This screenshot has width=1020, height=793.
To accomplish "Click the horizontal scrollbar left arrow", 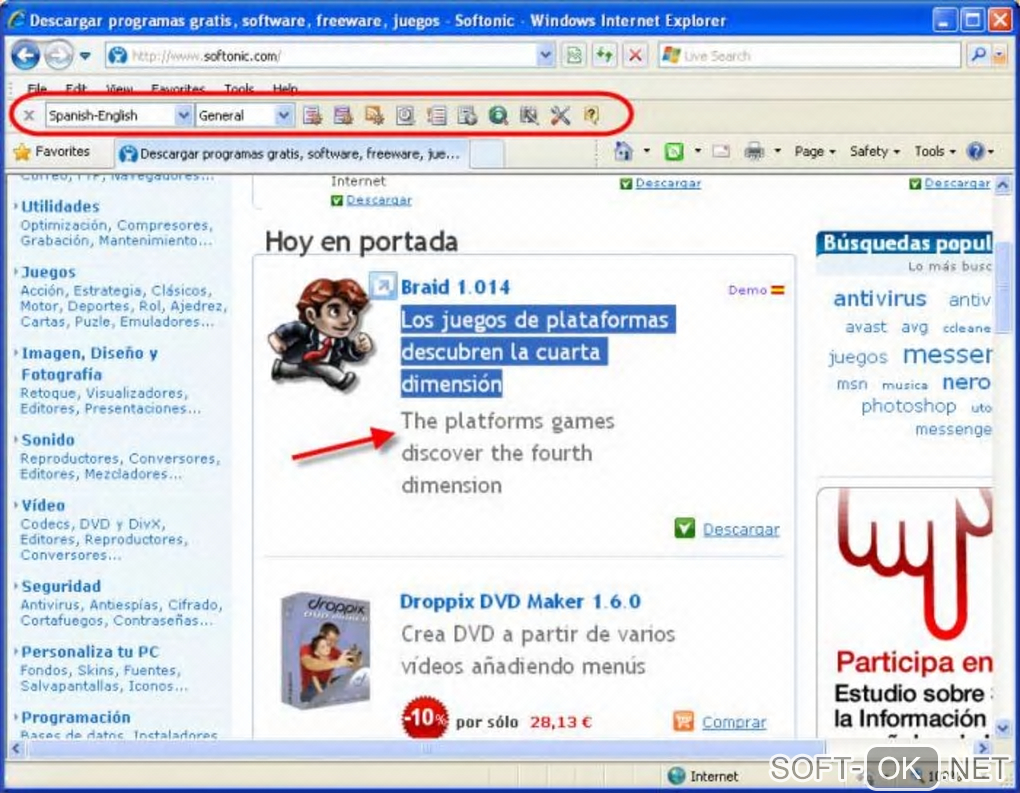I will coord(16,749).
